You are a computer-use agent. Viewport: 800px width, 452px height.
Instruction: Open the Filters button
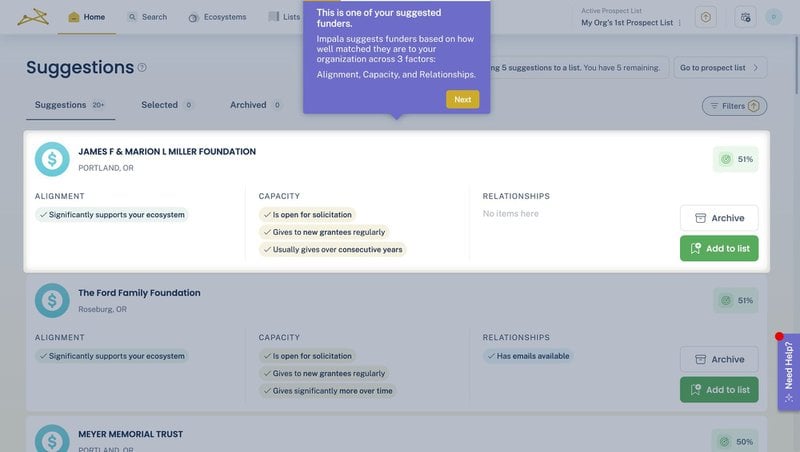pyautogui.click(x=734, y=106)
